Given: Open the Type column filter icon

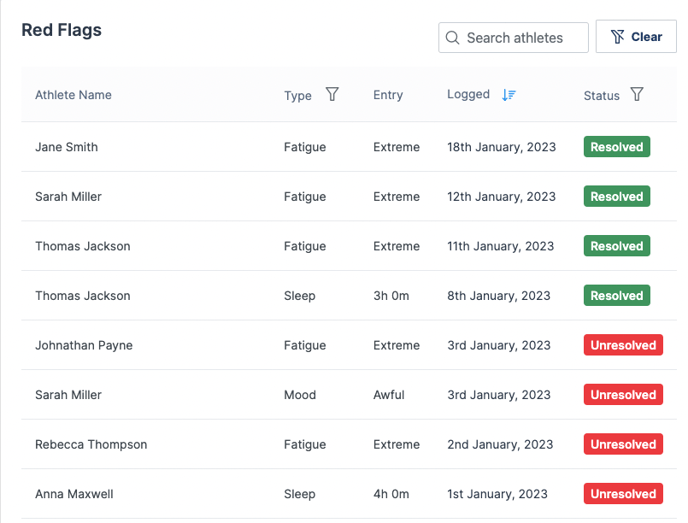Looking at the screenshot, I should coord(332,94).
